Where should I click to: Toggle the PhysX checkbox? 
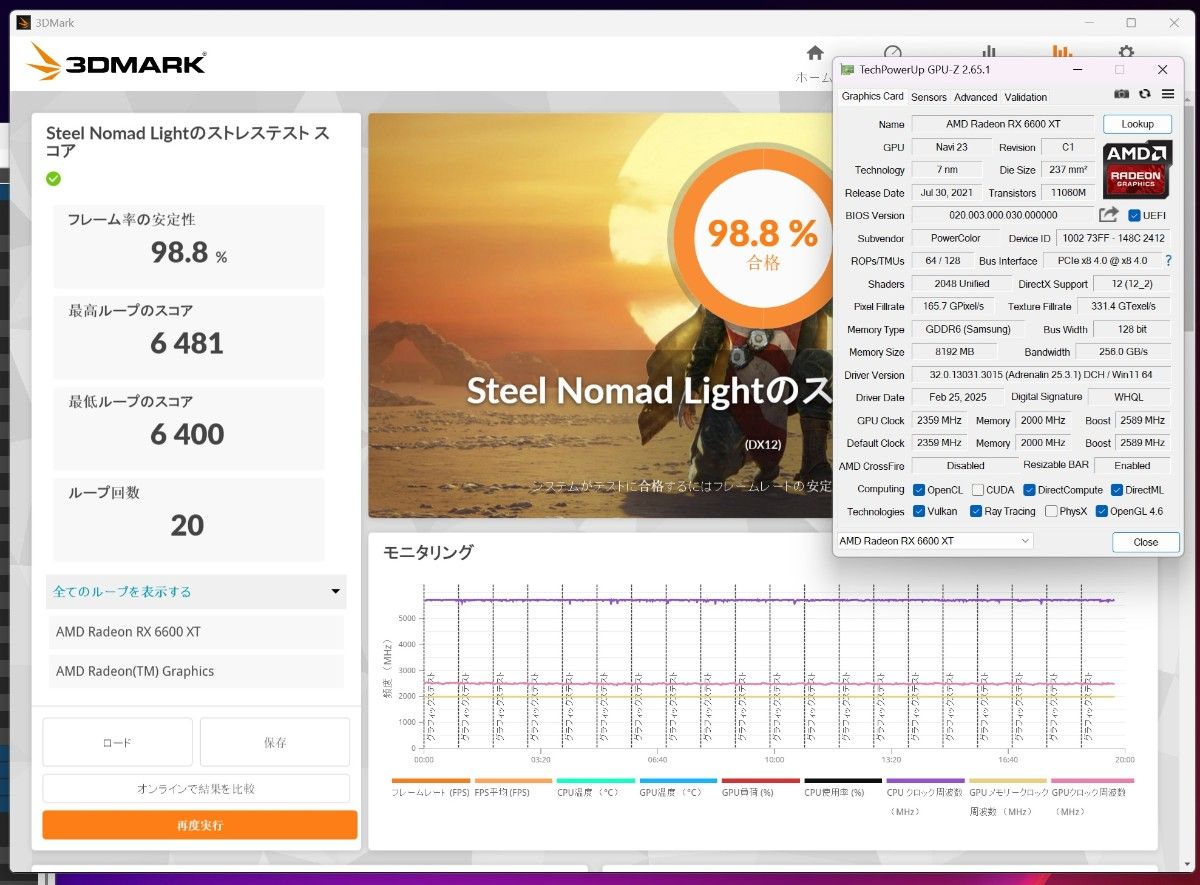(x=1051, y=511)
